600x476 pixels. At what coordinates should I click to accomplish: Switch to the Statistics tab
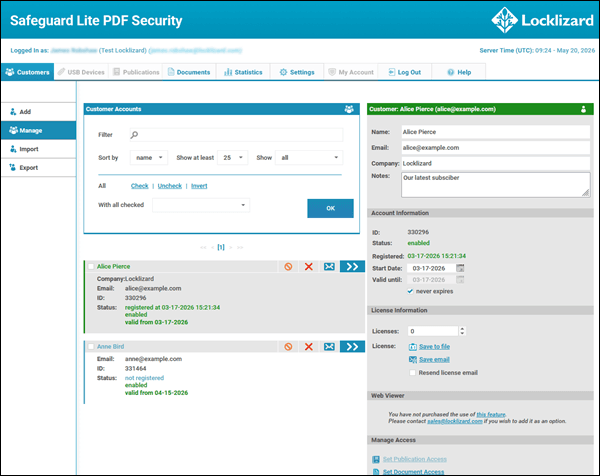point(243,72)
